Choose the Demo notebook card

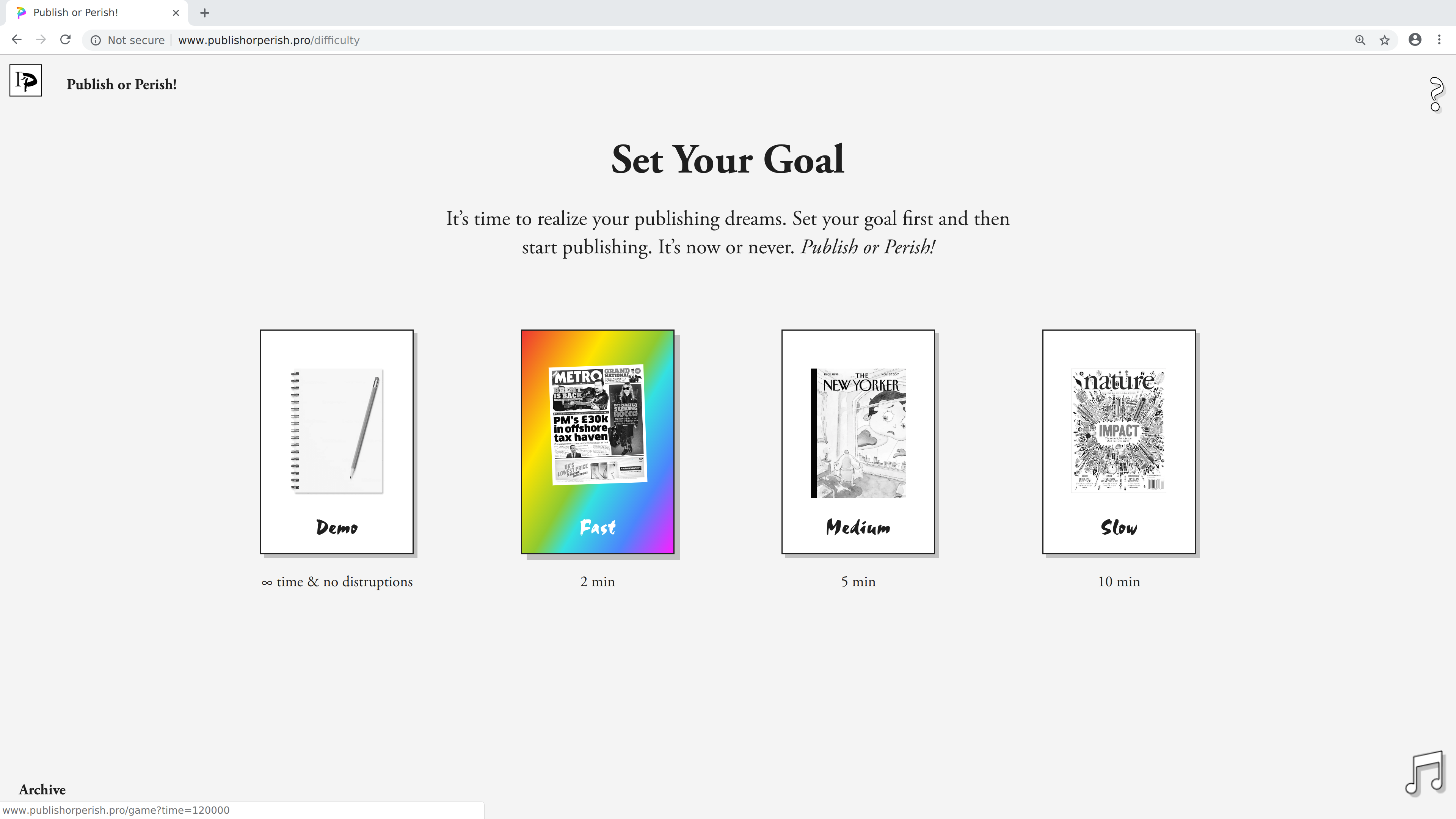pyautogui.click(x=337, y=441)
